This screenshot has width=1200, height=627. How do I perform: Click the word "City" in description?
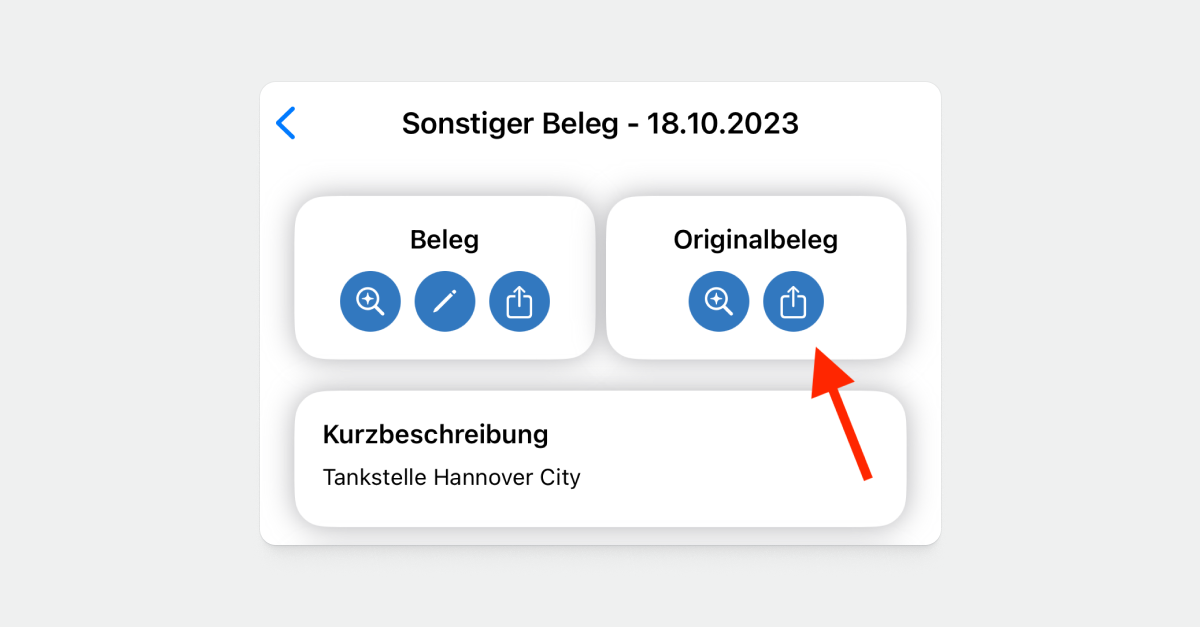561,477
